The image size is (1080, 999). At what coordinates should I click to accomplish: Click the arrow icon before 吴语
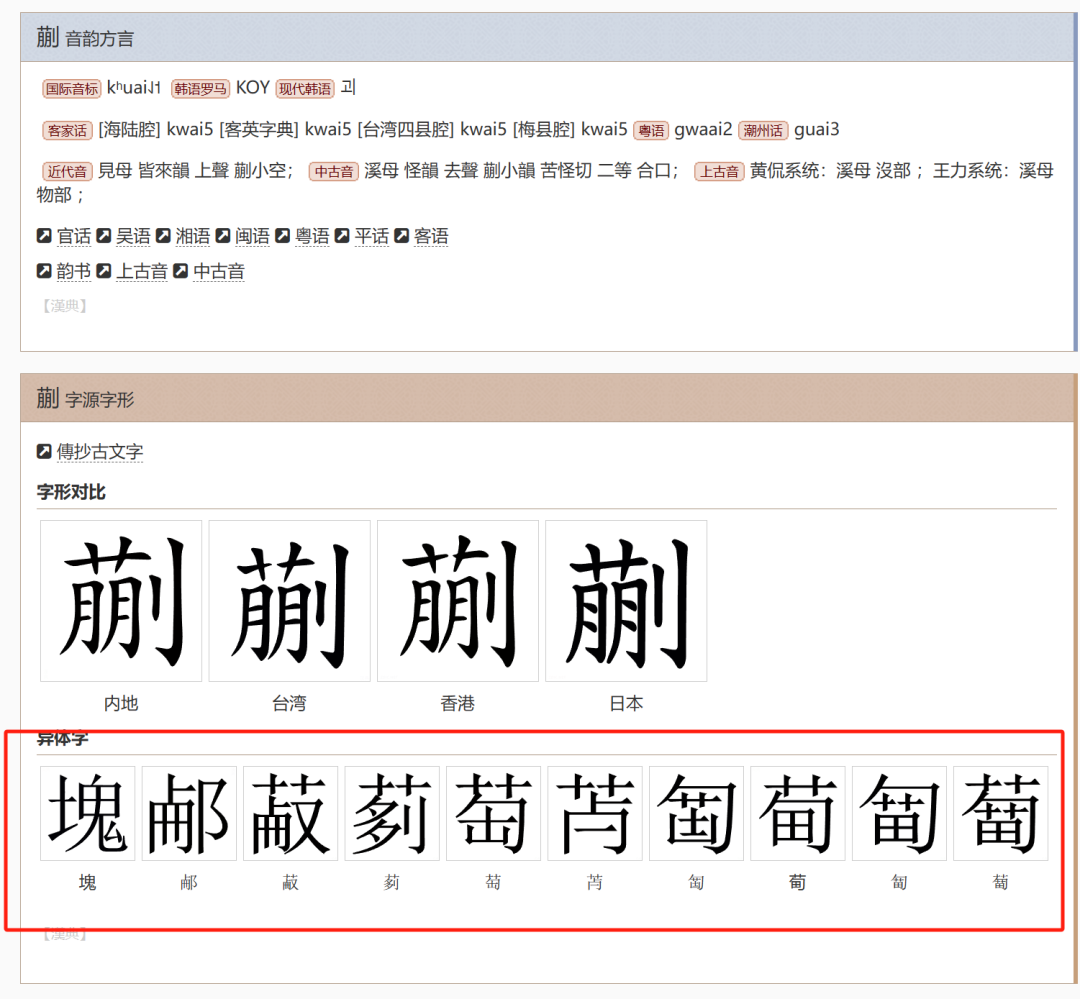coord(104,236)
